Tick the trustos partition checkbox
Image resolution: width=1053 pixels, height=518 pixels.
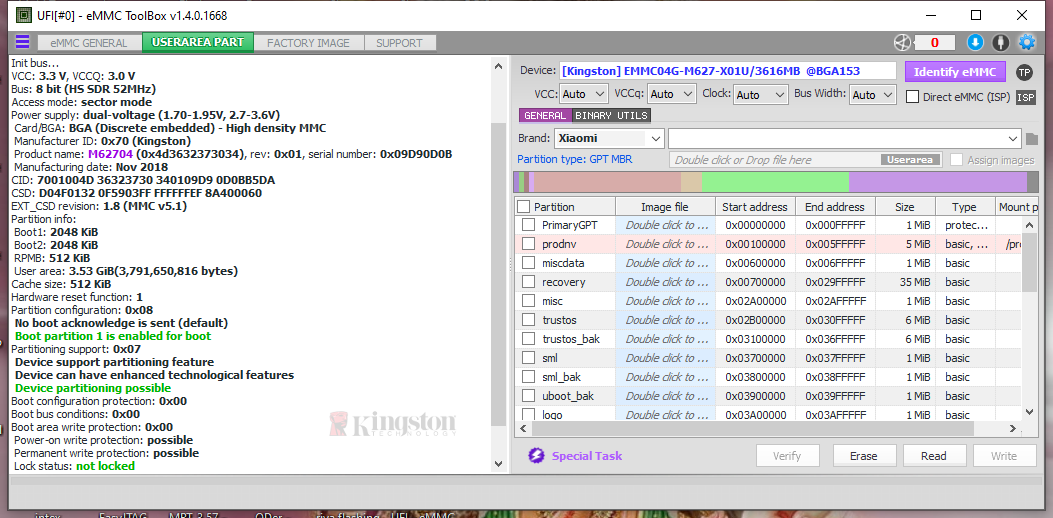point(529,320)
